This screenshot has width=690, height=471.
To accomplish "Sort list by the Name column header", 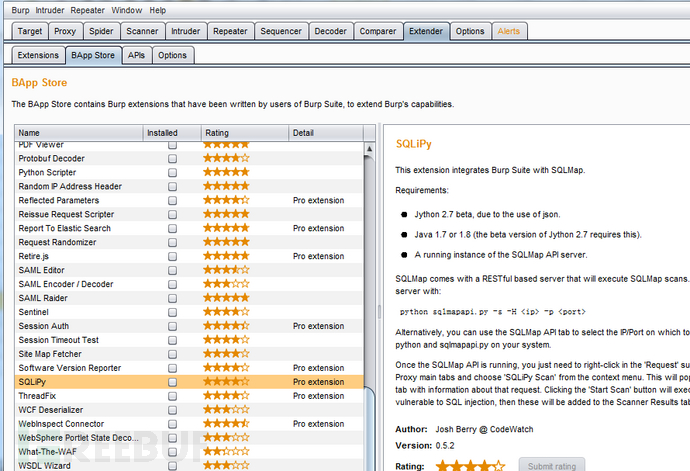I will (79, 133).
